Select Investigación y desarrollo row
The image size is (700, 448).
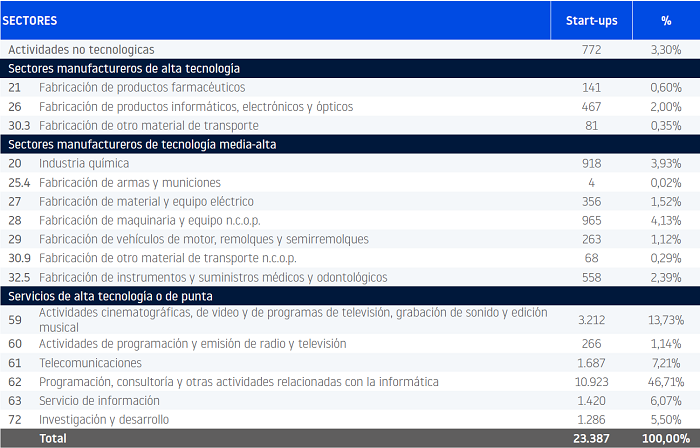coord(104,419)
